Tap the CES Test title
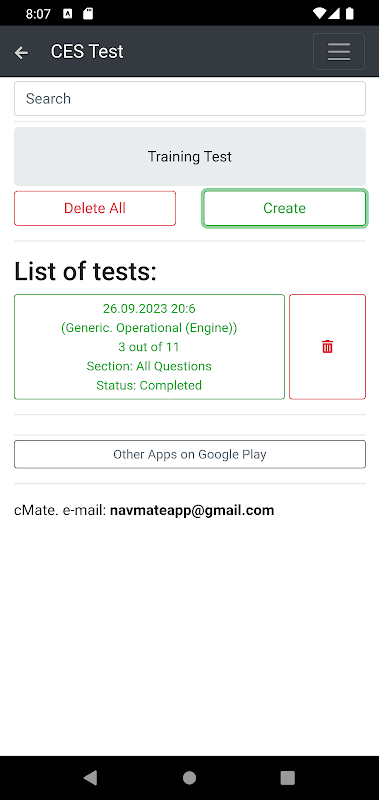This screenshot has height=800, width=379. 87,52
